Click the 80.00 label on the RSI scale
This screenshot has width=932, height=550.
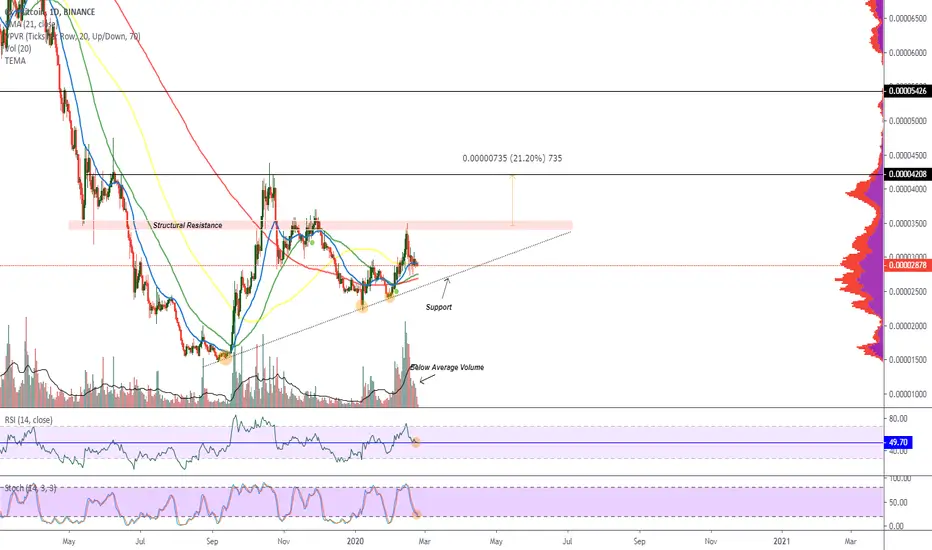click(x=898, y=419)
